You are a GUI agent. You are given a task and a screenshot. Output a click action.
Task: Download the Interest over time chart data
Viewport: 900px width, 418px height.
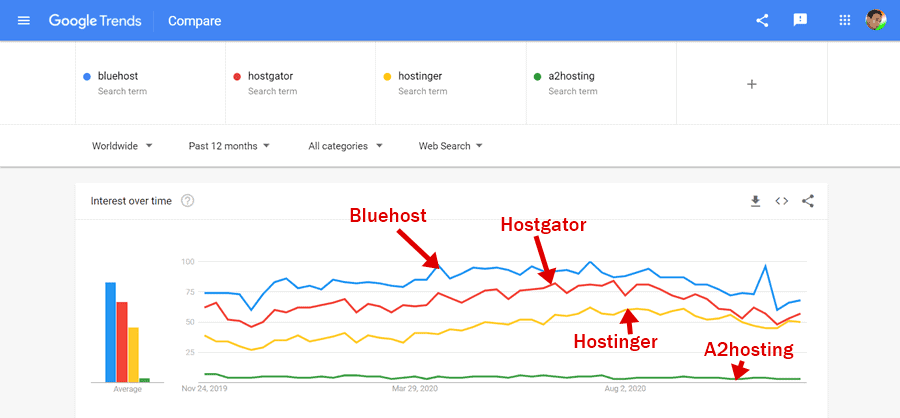coord(756,201)
